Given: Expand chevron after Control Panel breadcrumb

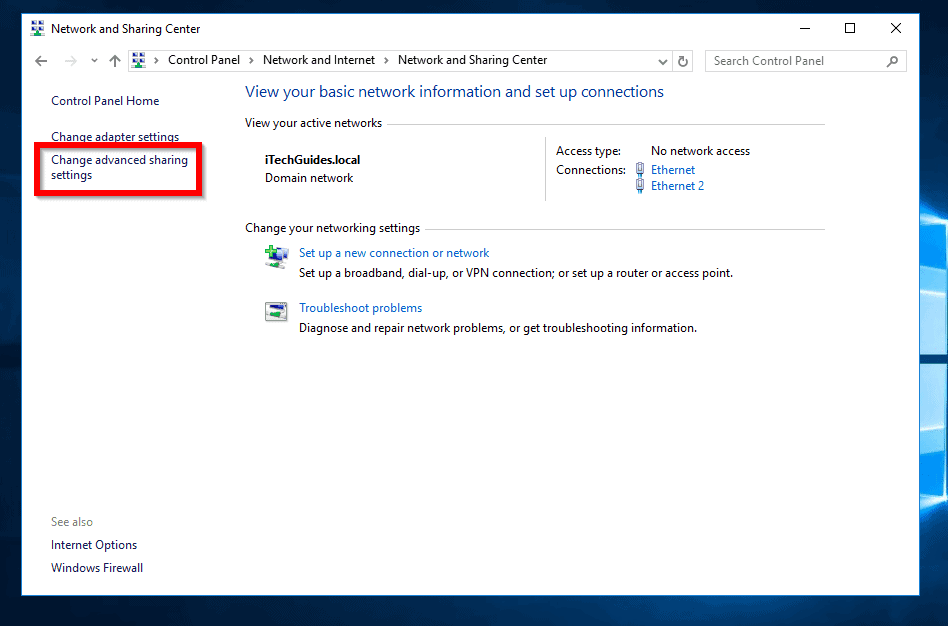Looking at the screenshot, I should [x=252, y=60].
